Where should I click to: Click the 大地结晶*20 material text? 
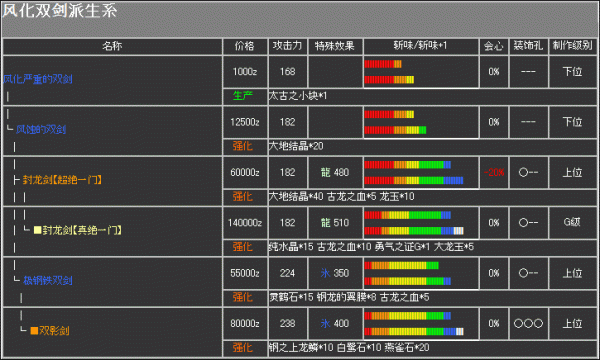tap(296, 146)
